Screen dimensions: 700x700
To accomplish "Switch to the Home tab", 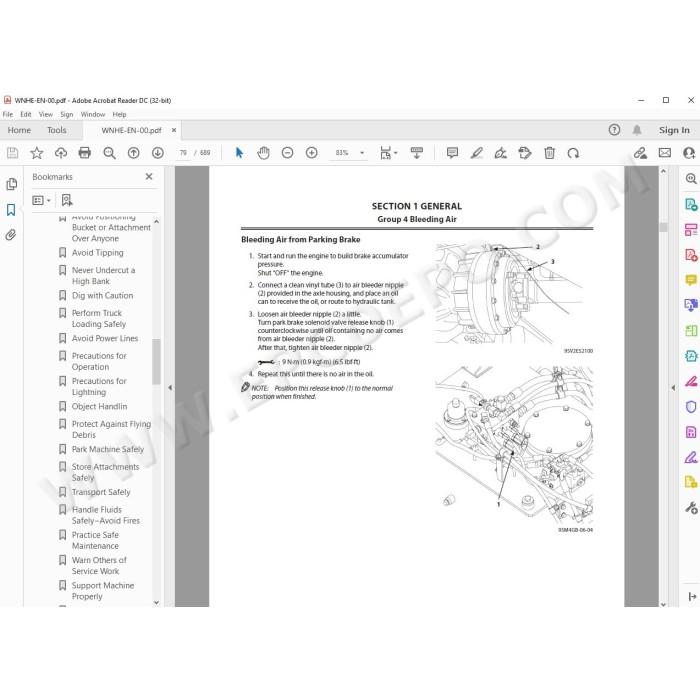I will tap(19, 130).
